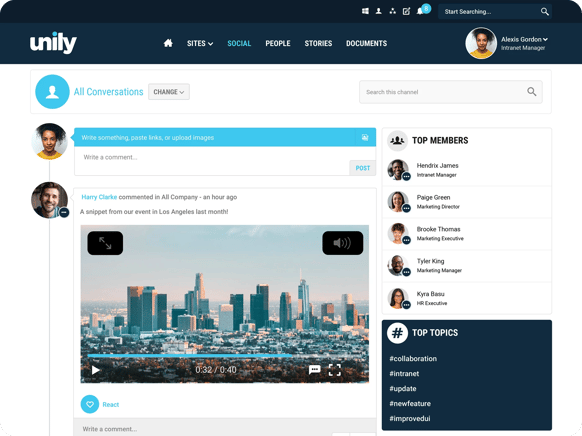This screenshot has height=436, width=582.
Task: Open options dots on Hendrix James avatar
Action: coord(406,177)
